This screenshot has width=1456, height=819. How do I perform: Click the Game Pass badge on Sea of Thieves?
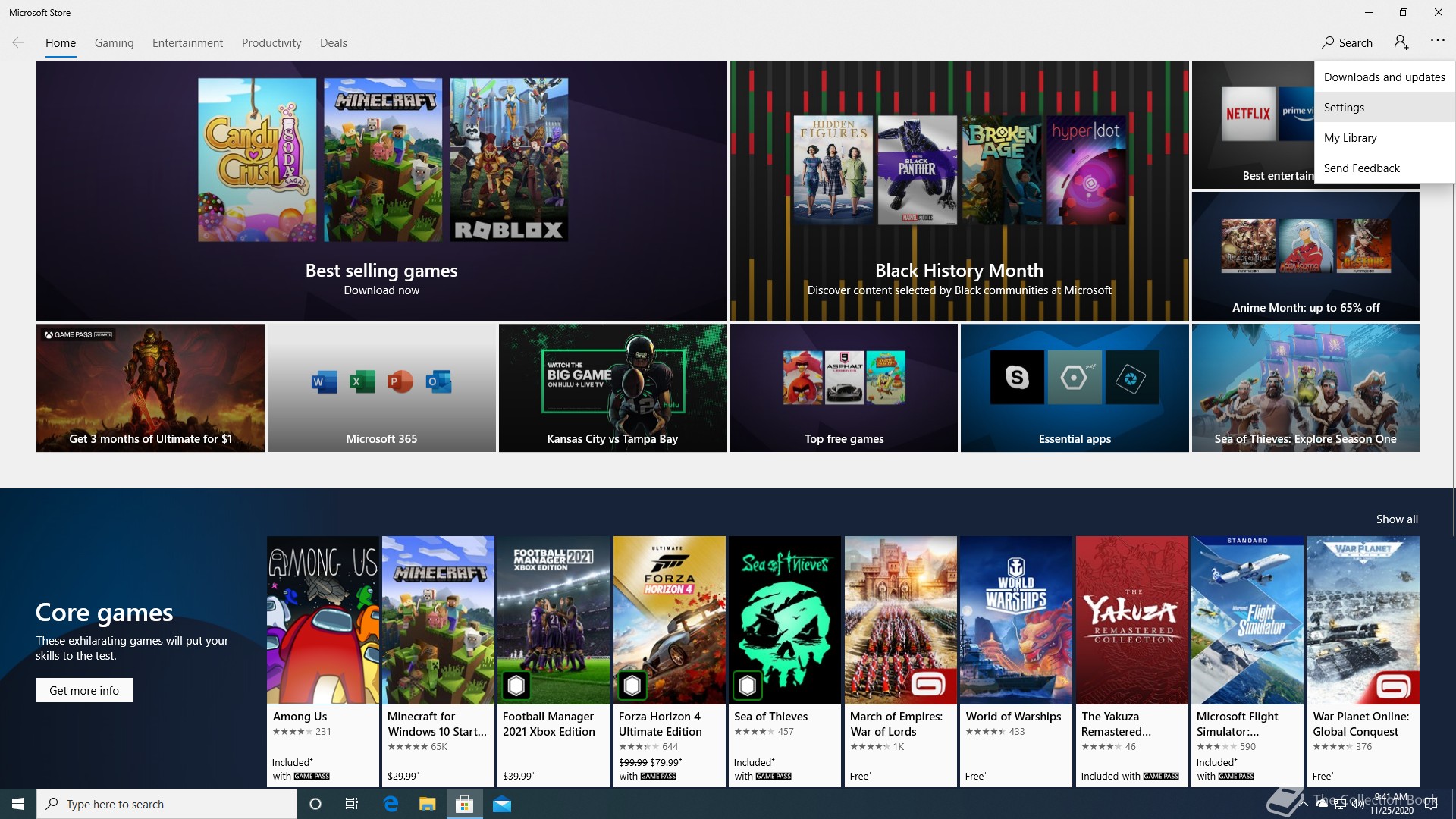(748, 686)
